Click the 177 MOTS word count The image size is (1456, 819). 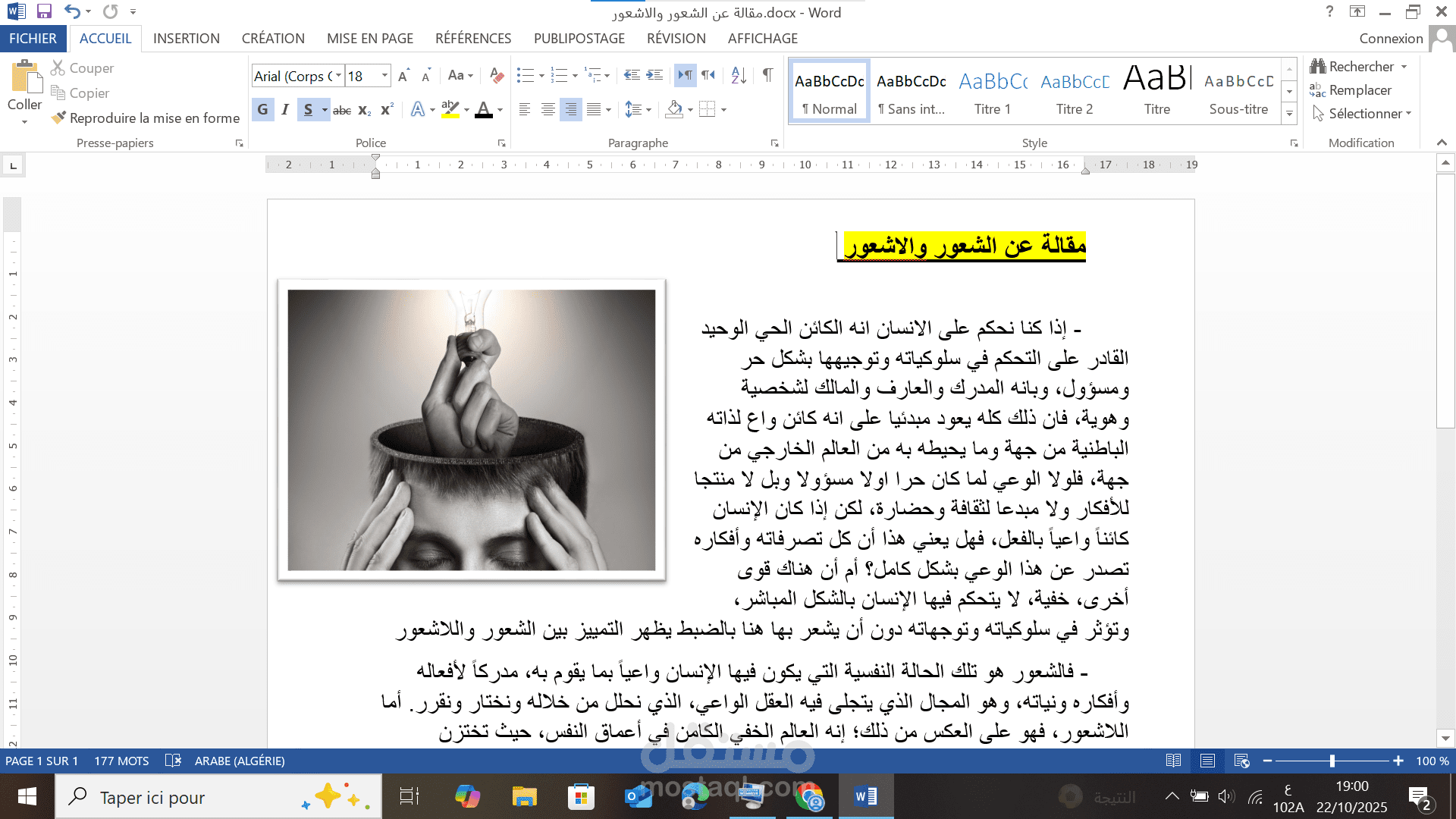121,761
